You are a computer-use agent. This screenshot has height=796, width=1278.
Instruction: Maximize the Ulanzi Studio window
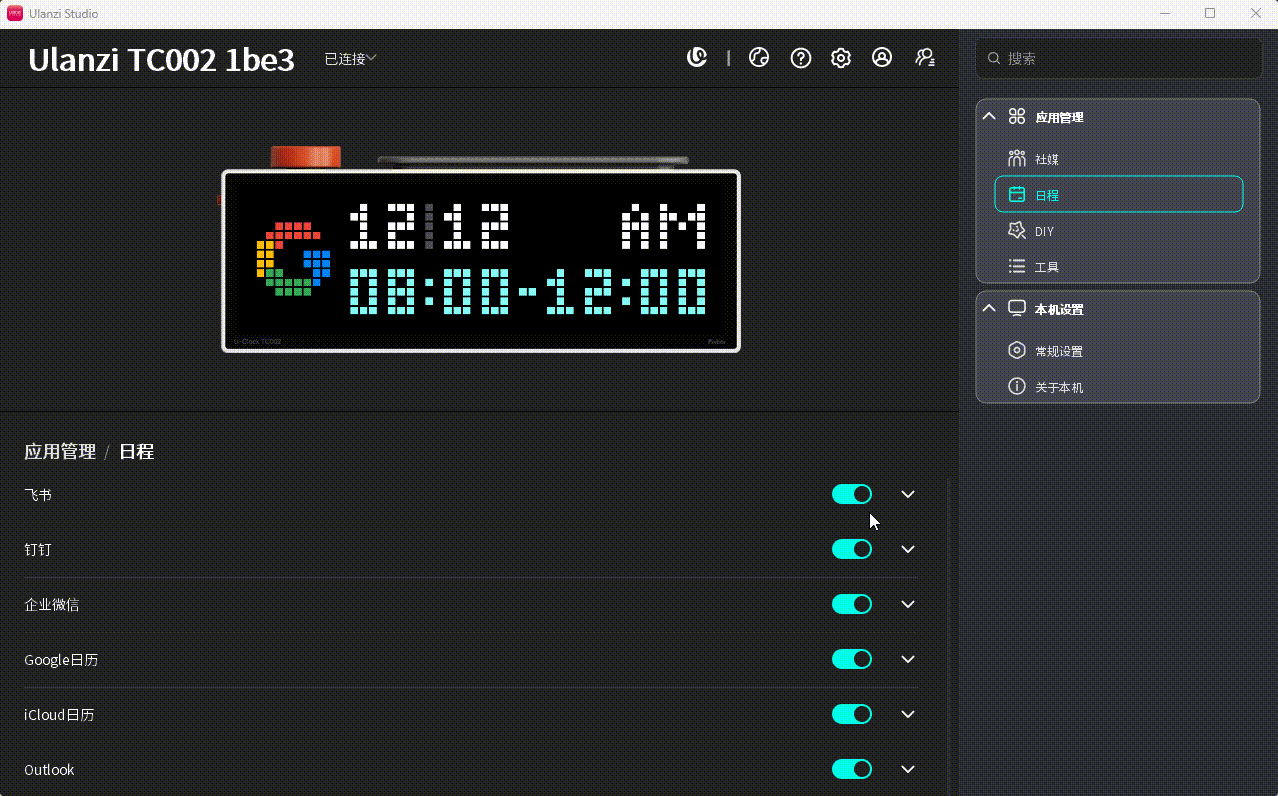(x=1210, y=13)
